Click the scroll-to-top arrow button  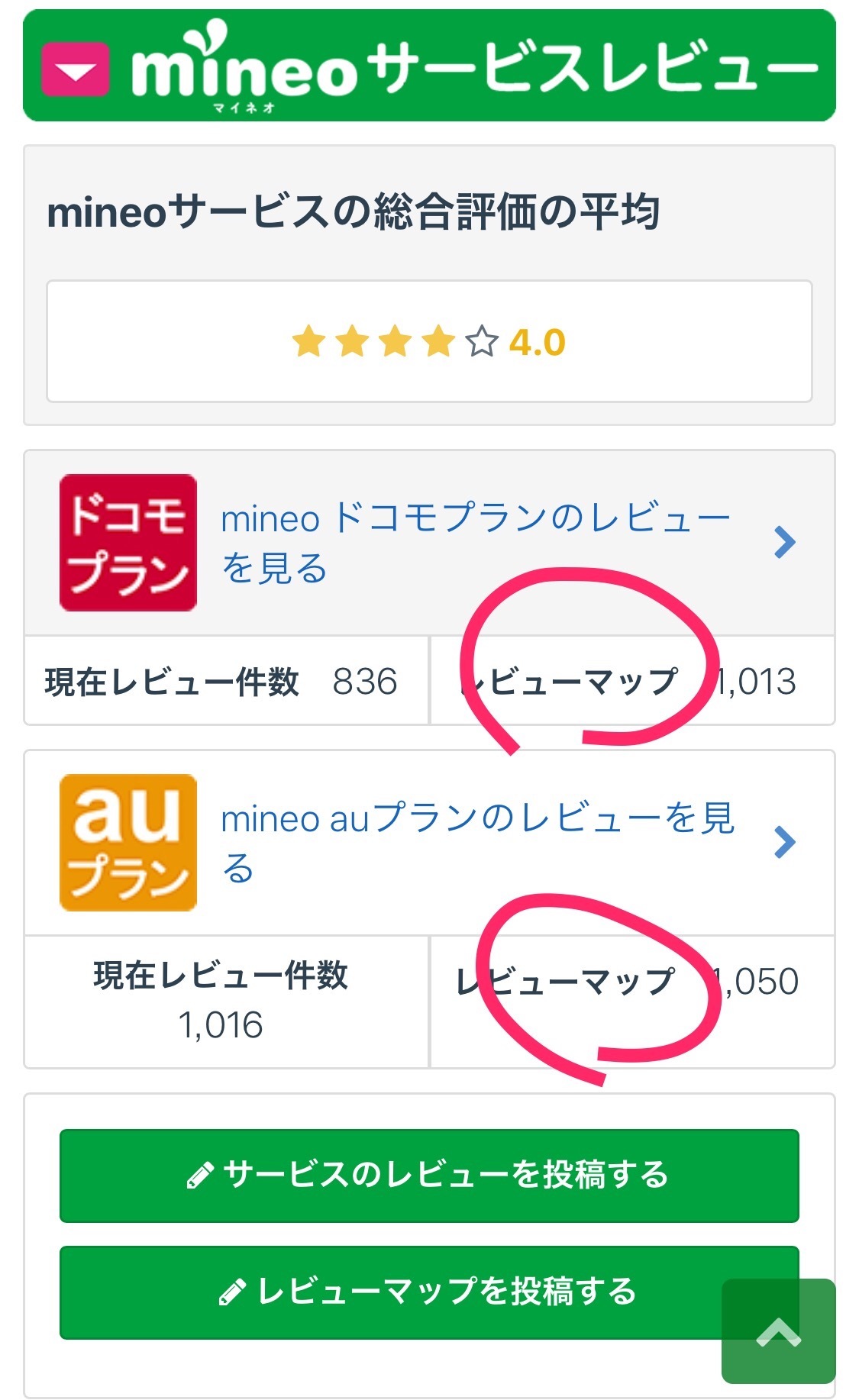778,1331
